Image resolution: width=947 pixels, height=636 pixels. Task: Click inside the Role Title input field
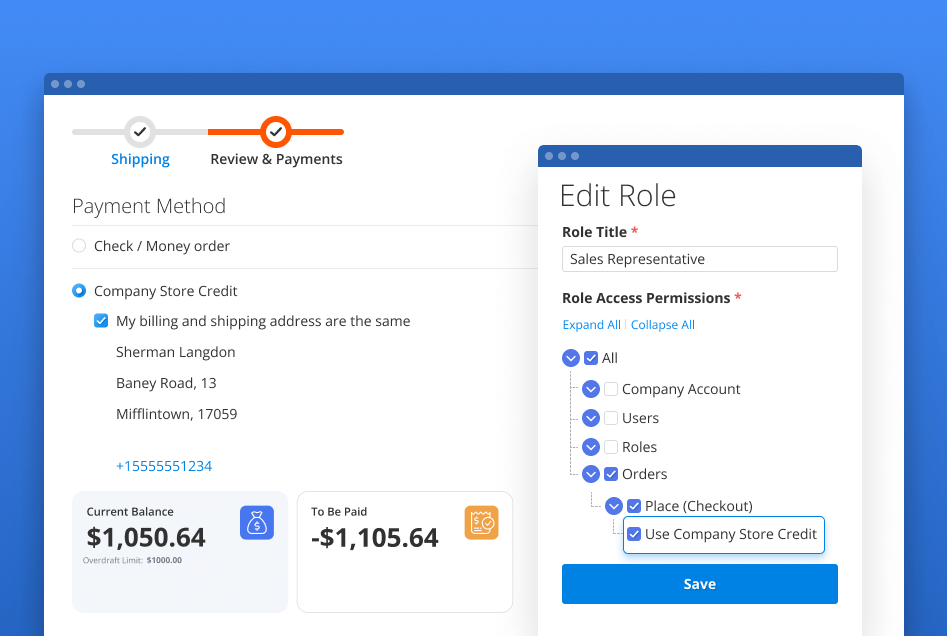tap(699, 259)
